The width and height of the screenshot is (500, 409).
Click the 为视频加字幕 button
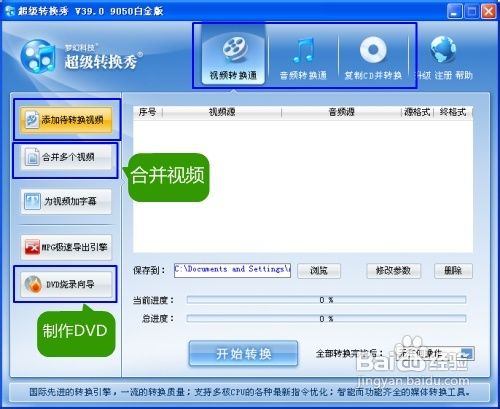click(x=66, y=201)
